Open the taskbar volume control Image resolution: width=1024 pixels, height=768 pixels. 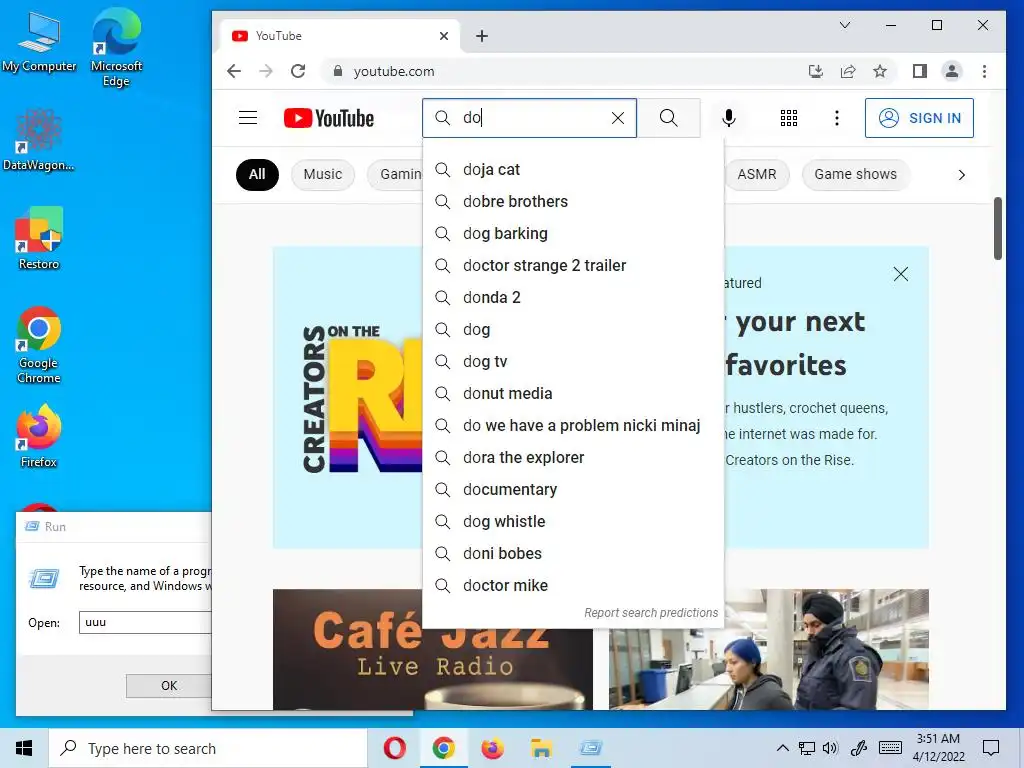point(830,748)
